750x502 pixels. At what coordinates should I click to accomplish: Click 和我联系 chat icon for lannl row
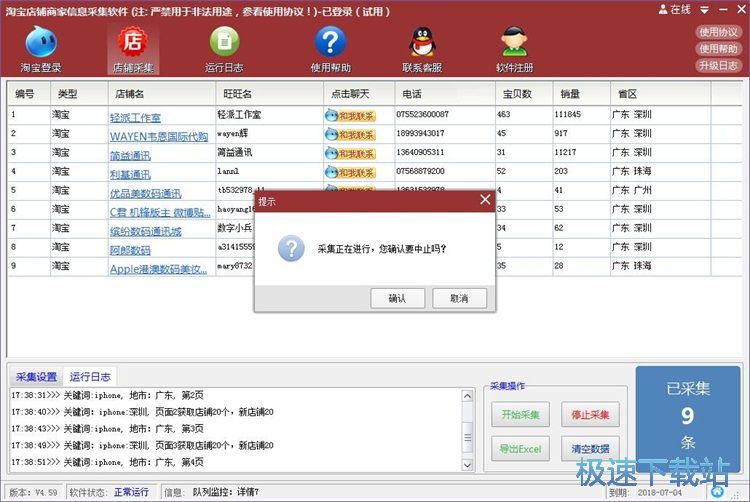[x=350, y=172]
